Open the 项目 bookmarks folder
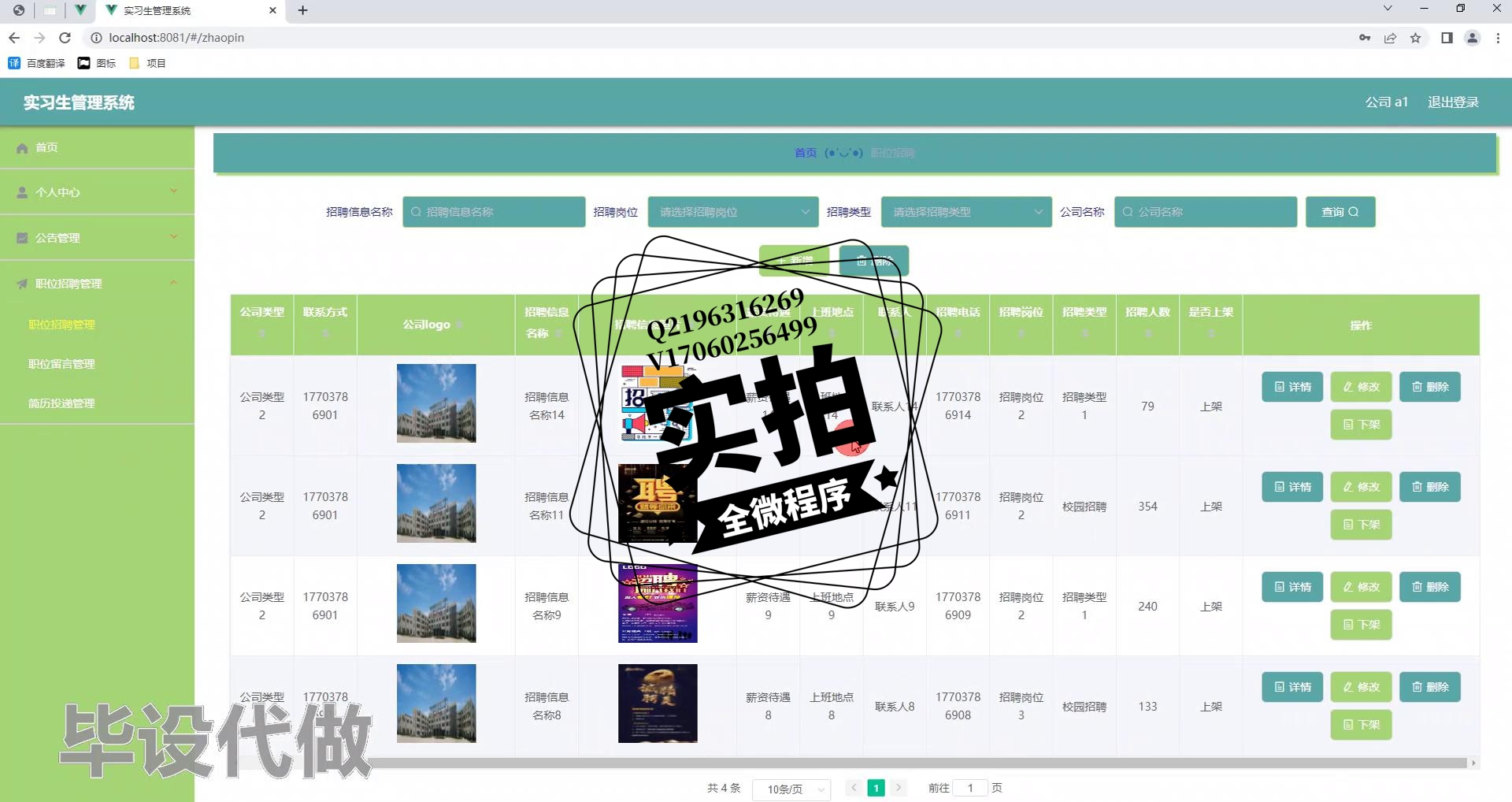The image size is (1512, 802). tap(147, 63)
